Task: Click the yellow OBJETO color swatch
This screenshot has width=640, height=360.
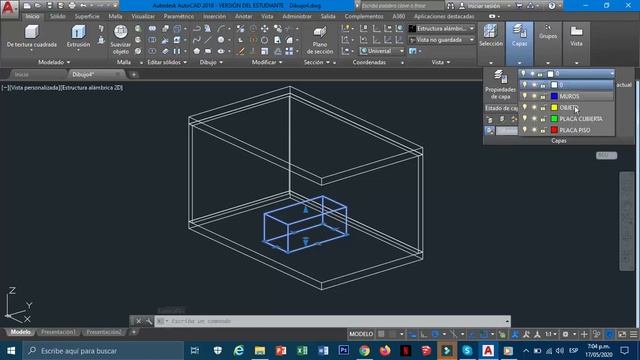Action: coord(554,107)
